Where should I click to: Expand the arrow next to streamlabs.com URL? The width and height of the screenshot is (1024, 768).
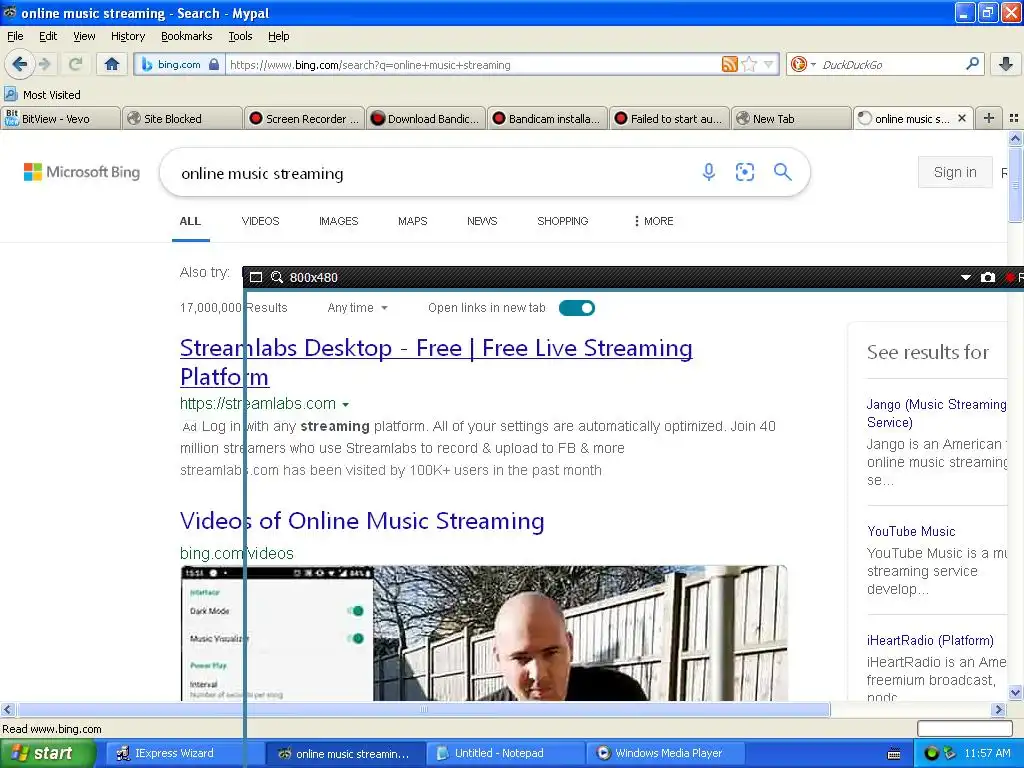(345, 405)
